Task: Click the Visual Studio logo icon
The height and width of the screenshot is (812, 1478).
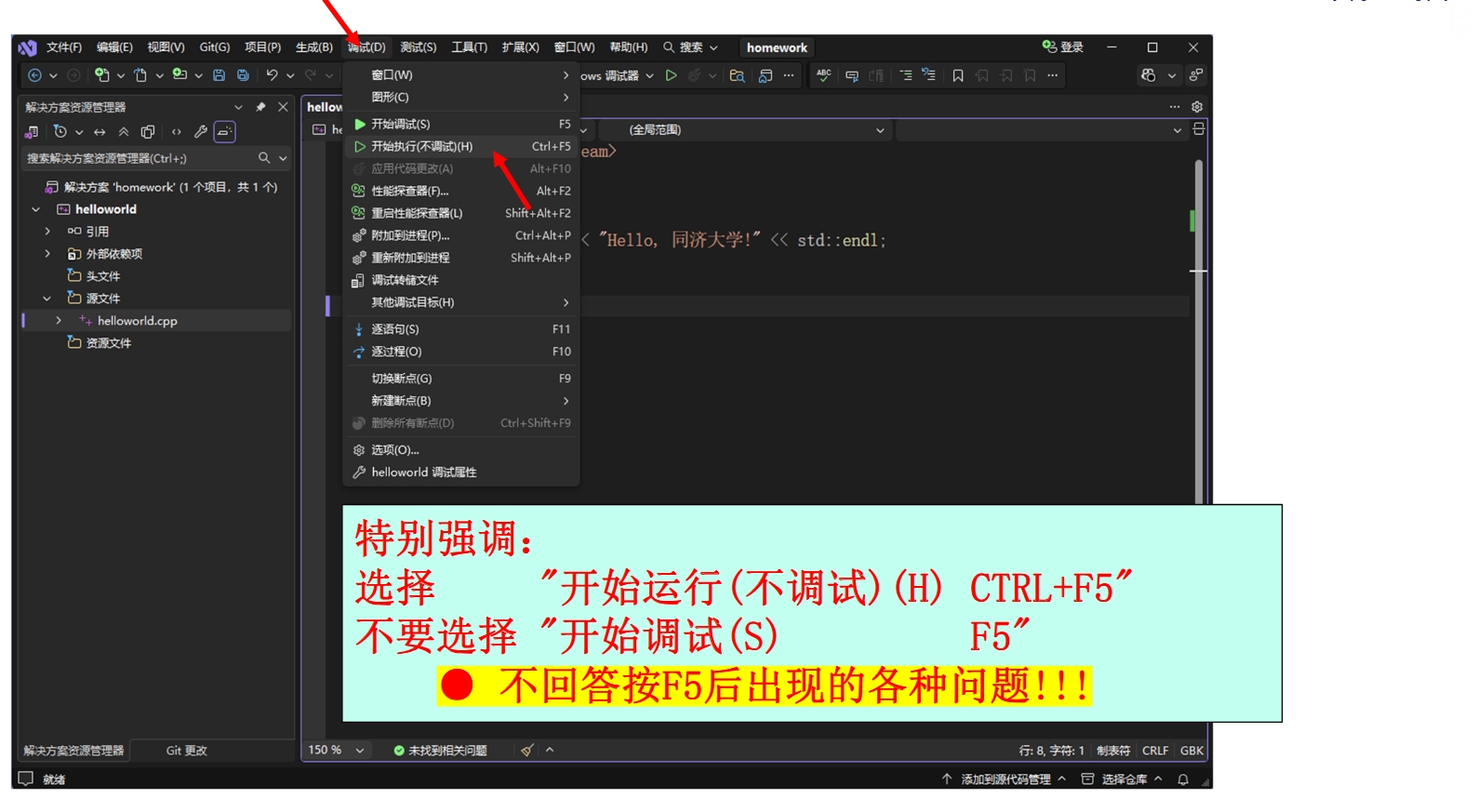Action: (x=27, y=47)
